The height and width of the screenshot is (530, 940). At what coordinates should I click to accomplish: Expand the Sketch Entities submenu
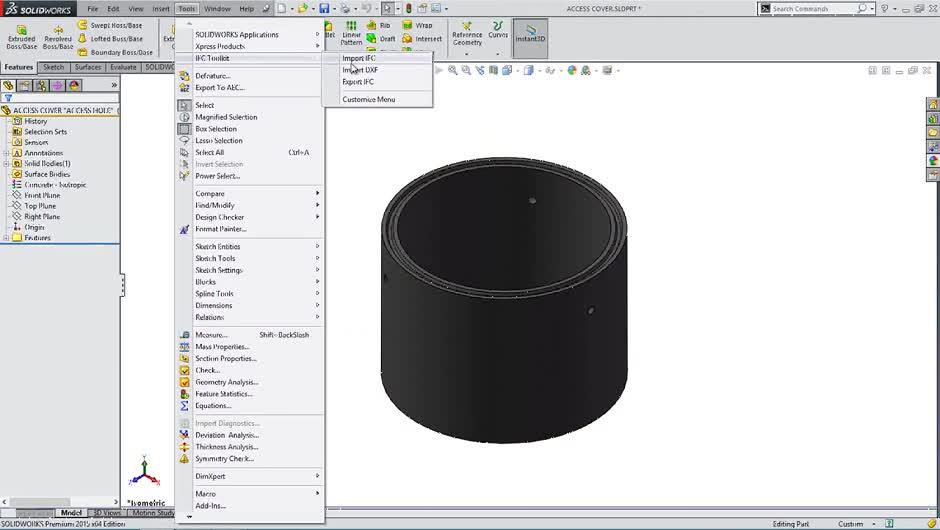(x=218, y=247)
